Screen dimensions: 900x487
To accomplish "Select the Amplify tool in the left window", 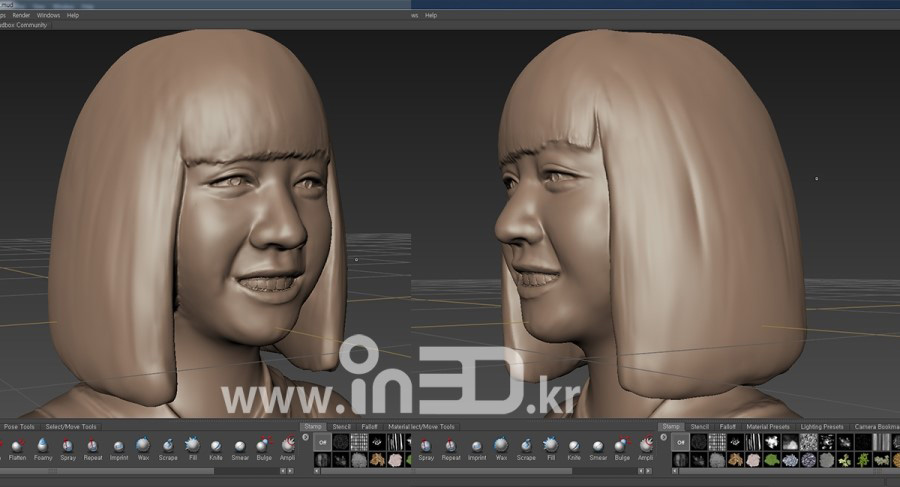I will coord(288,449).
